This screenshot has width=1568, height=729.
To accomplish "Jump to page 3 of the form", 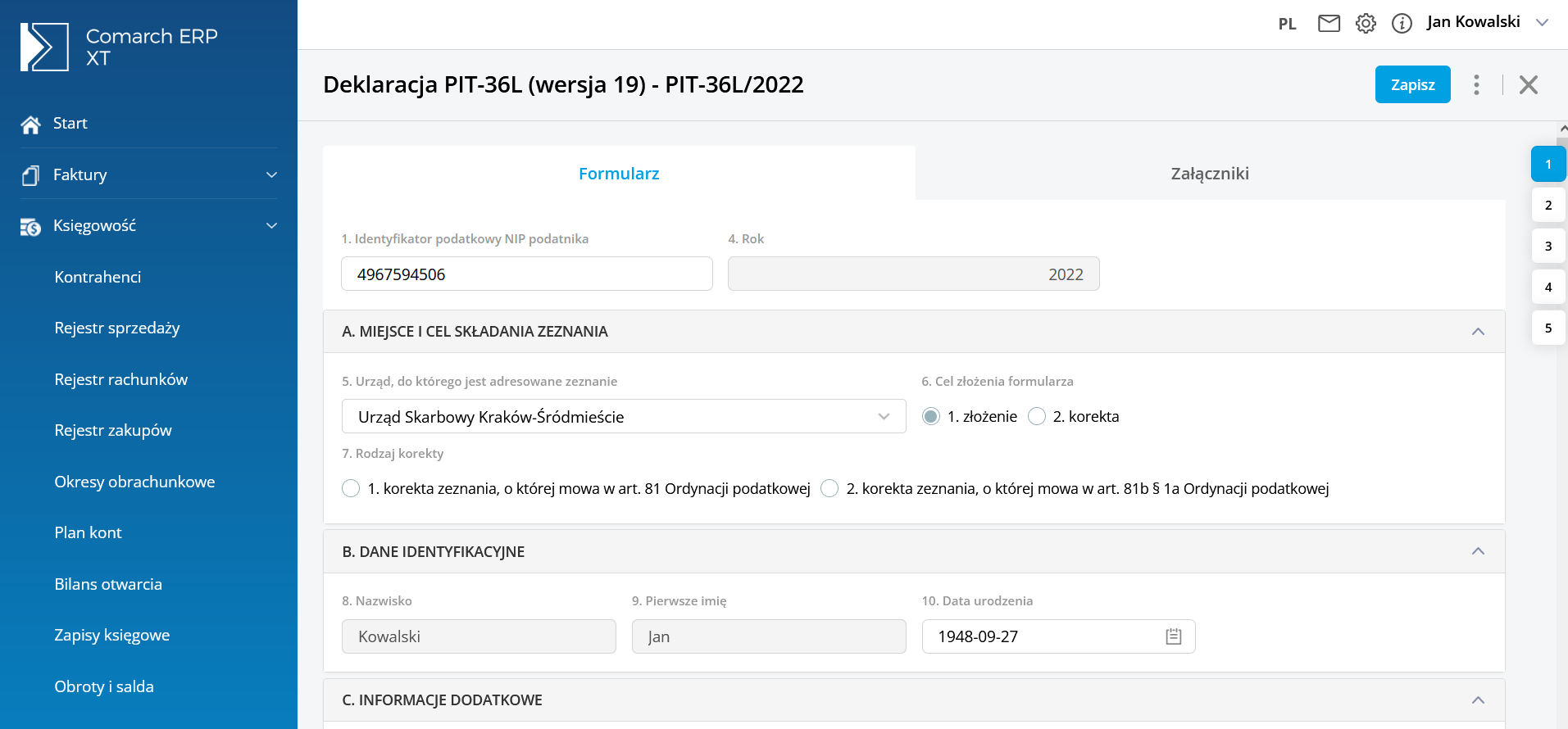I will click(x=1548, y=246).
